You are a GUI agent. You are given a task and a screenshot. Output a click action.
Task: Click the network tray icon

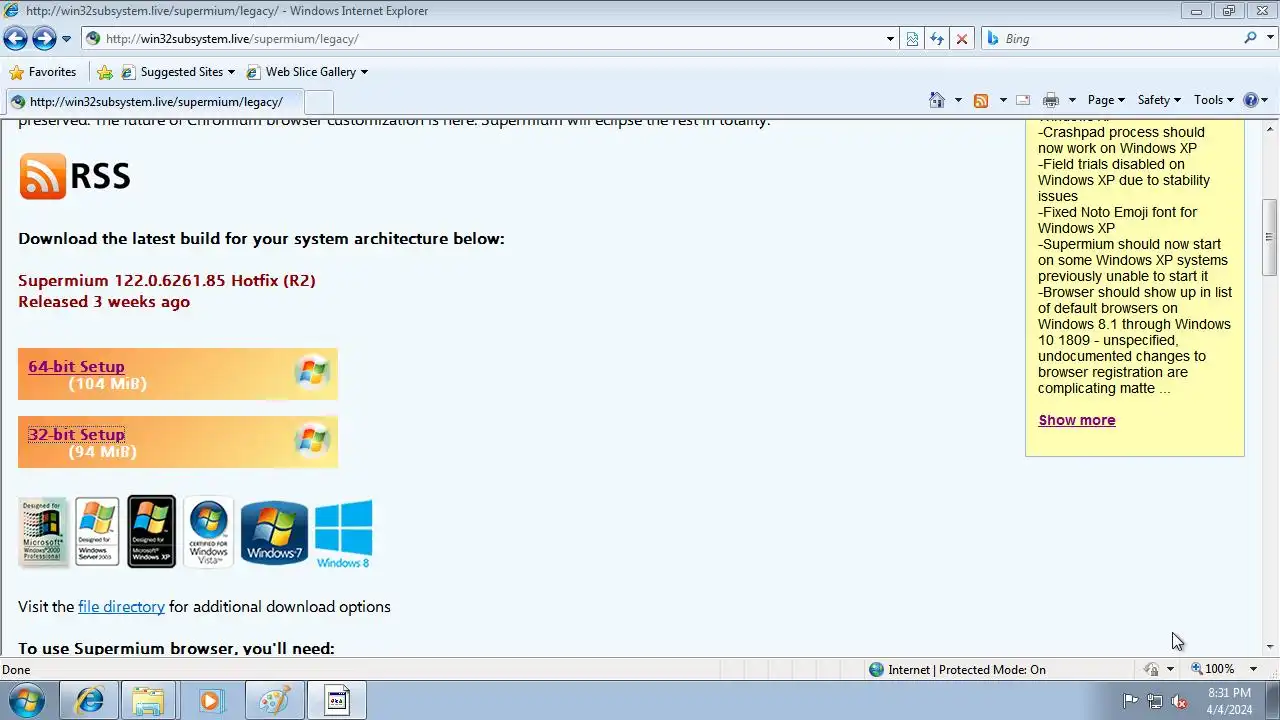click(1155, 701)
